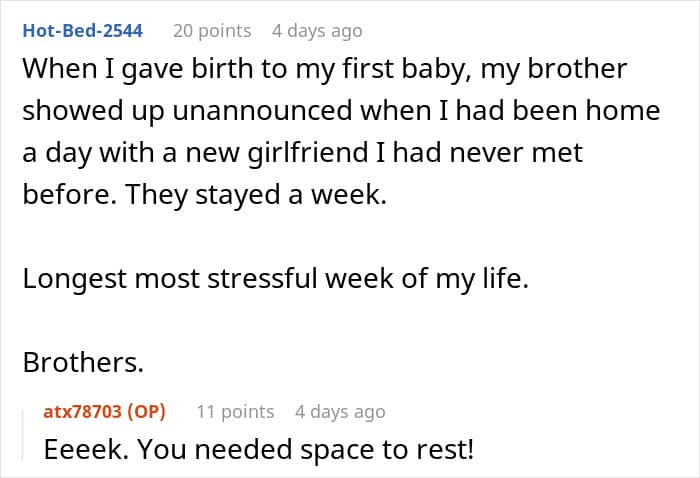This screenshot has height=478, width=700.
Task: Open atx78703 reply's "4 days ago" permalink
Action: (x=340, y=411)
